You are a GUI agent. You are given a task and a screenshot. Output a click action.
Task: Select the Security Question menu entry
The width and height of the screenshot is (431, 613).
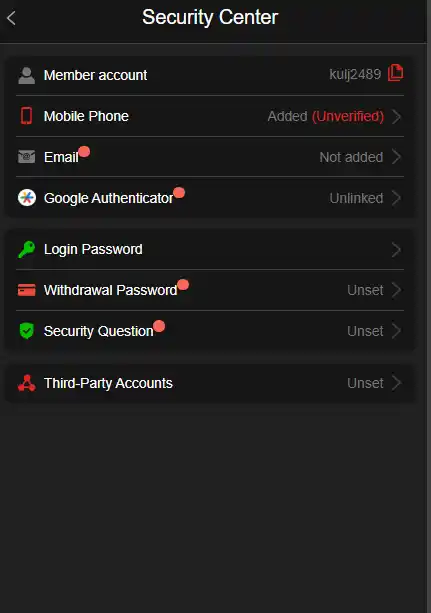click(x=210, y=331)
